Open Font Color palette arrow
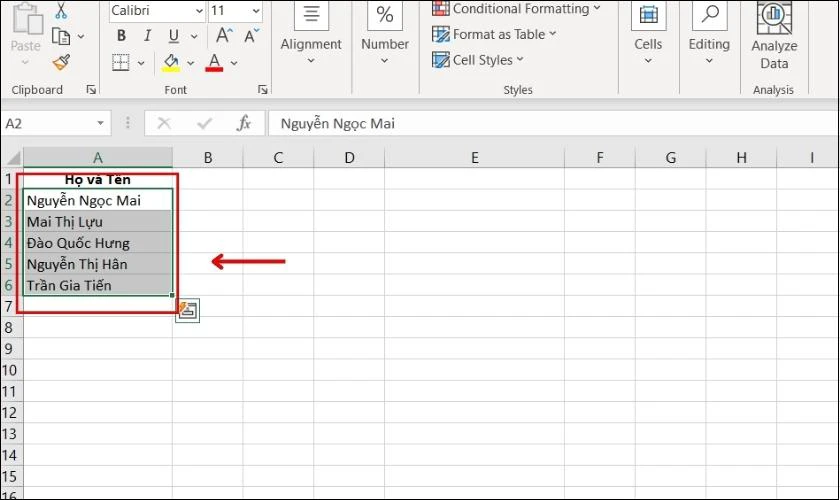This screenshot has width=840, height=500. click(234, 63)
